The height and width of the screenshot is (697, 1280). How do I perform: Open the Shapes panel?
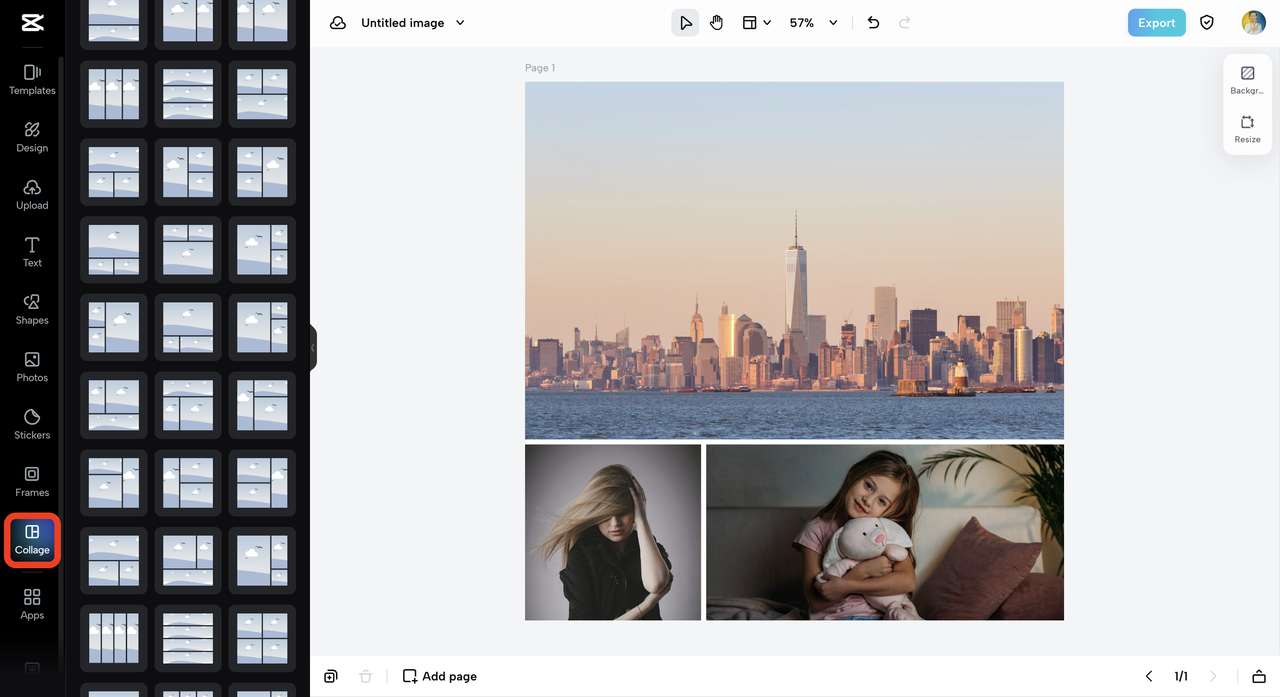point(32,310)
